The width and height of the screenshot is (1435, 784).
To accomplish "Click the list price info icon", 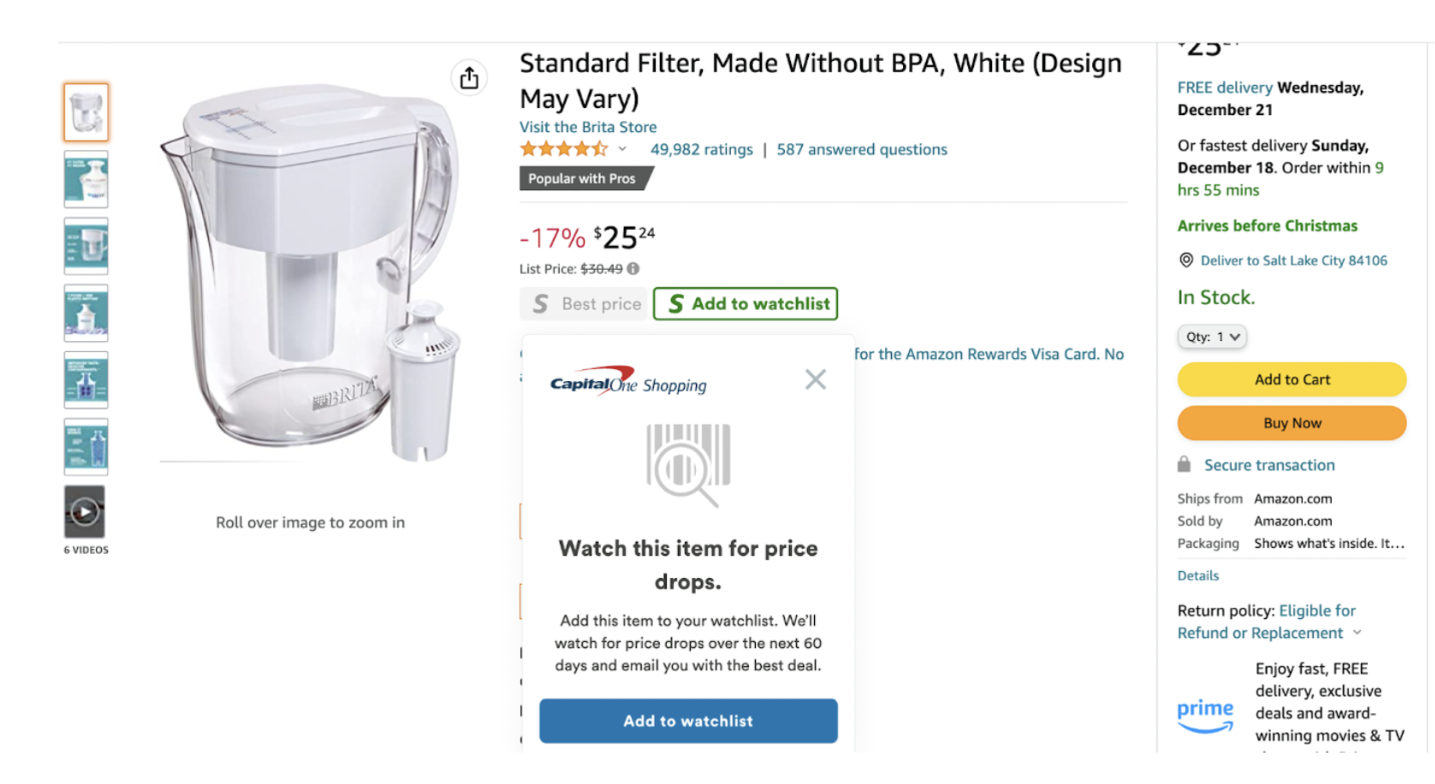I will [x=633, y=268].
